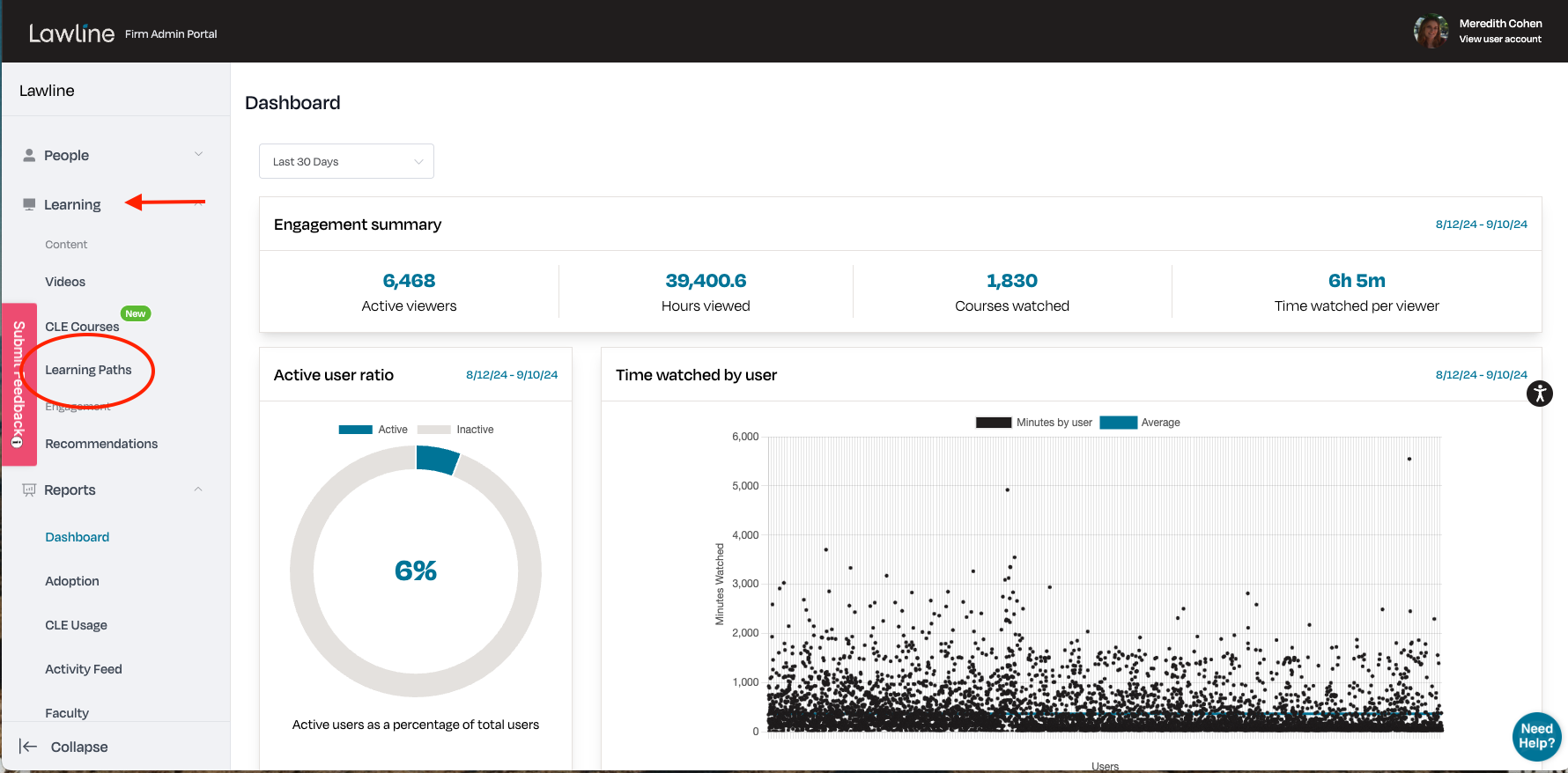
Task: Click the Engagement summary heading
Action: 358,225
